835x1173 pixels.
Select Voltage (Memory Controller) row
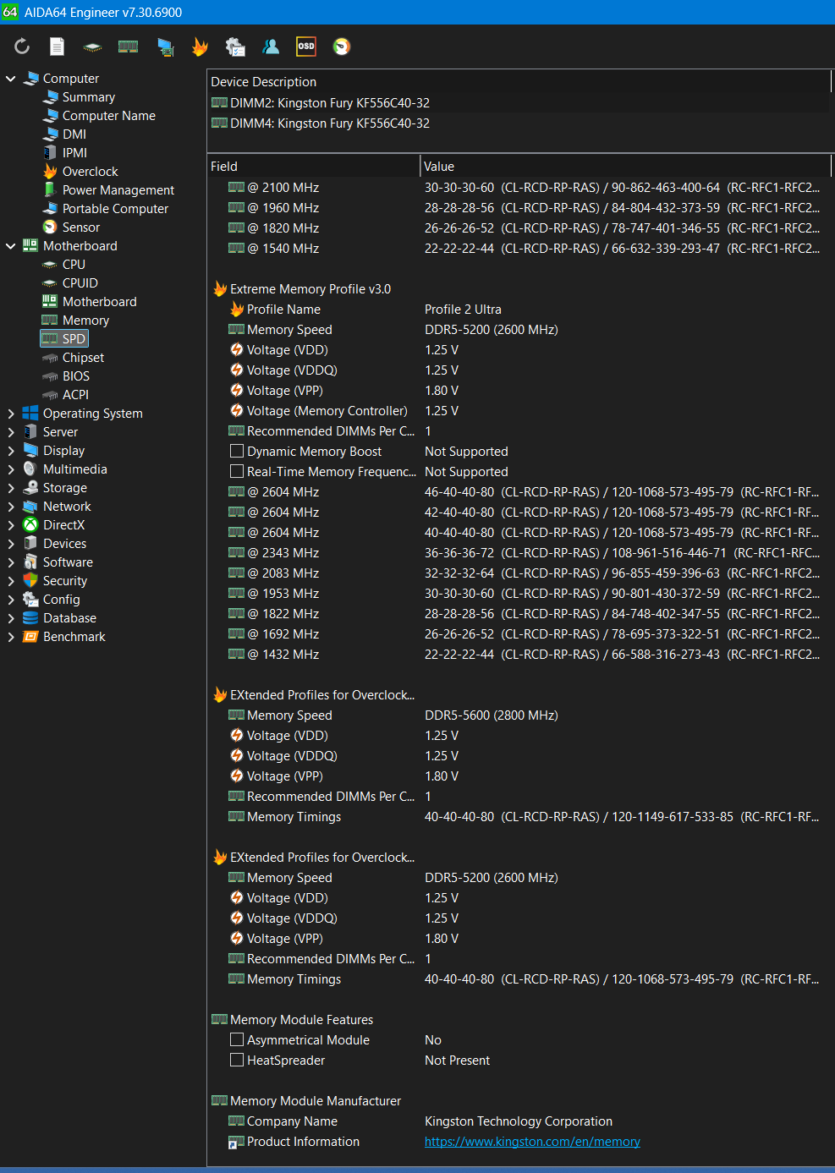pos(520,411)
